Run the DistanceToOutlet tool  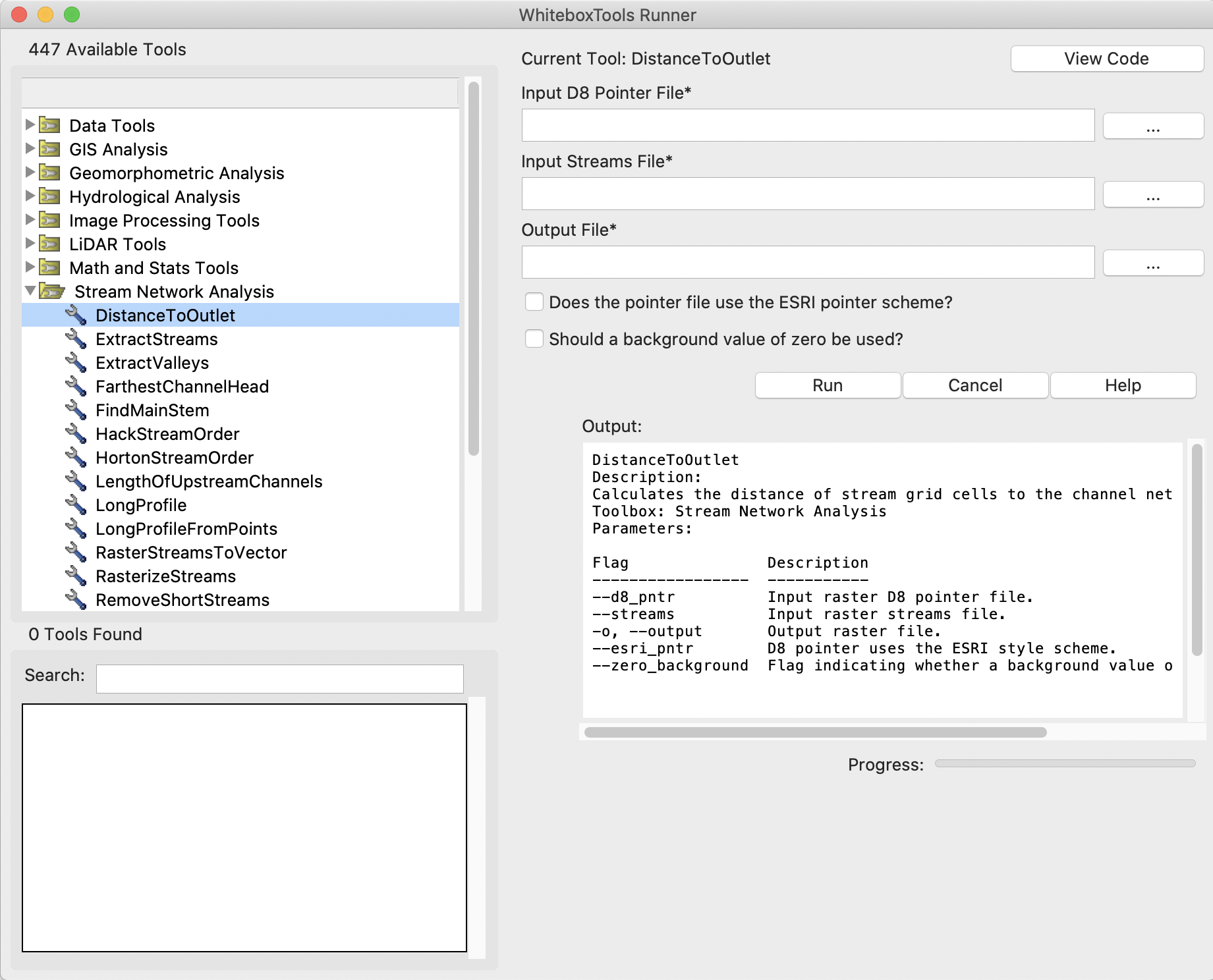tap(828, 385)
